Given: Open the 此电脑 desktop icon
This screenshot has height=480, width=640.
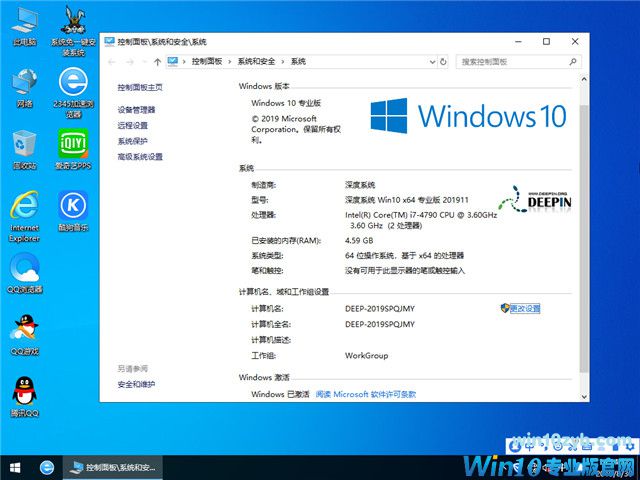Looking at the screenshot, I should click(24, 27).
